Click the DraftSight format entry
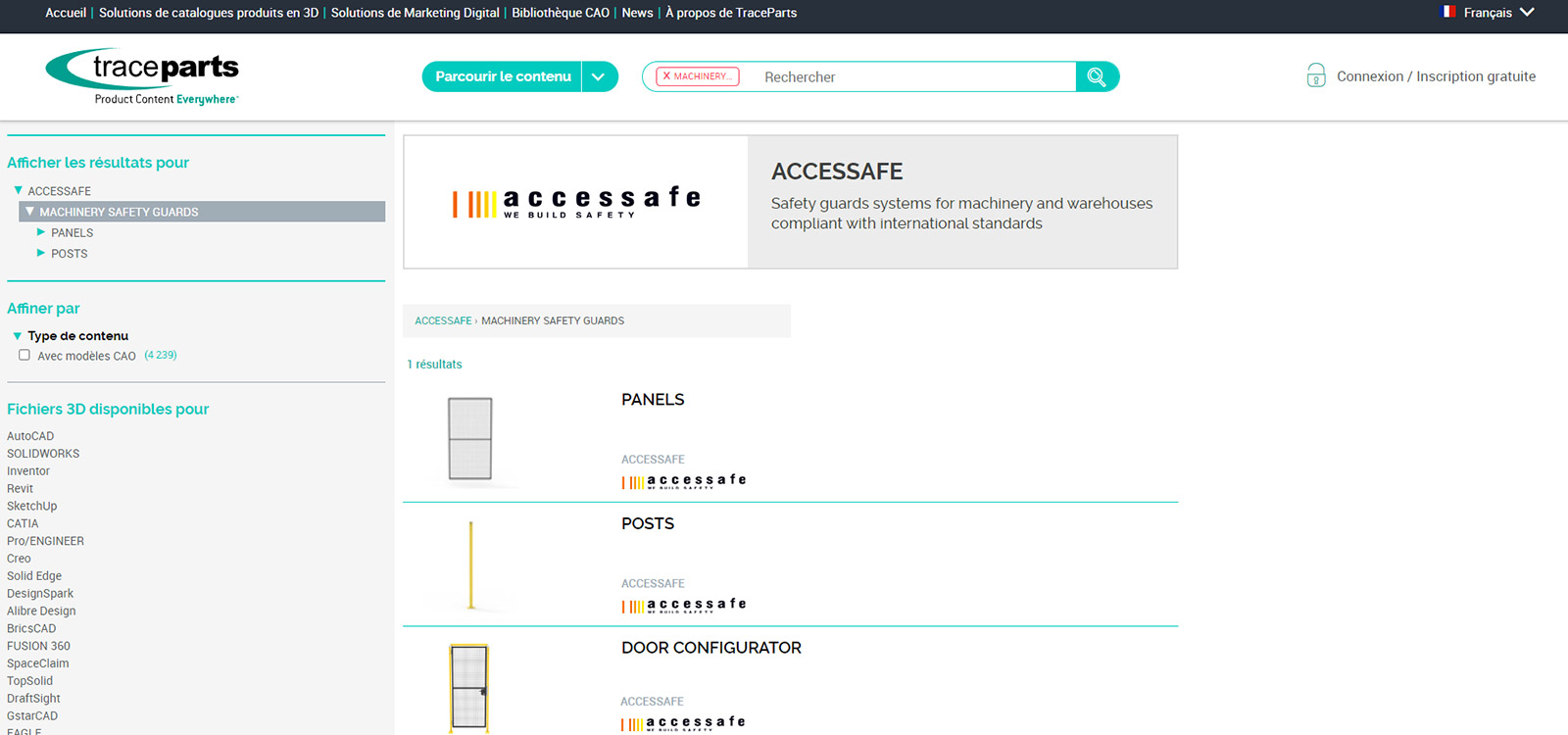This screenshot has height=735, width=1568. pyautogui.click(x=33, y=699)
